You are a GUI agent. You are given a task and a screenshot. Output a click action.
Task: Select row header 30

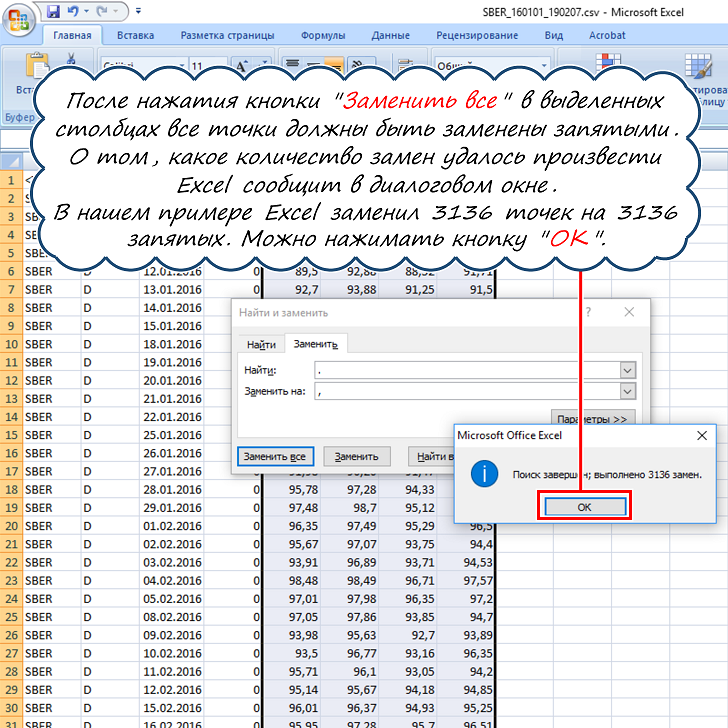(x=11, y=708)
